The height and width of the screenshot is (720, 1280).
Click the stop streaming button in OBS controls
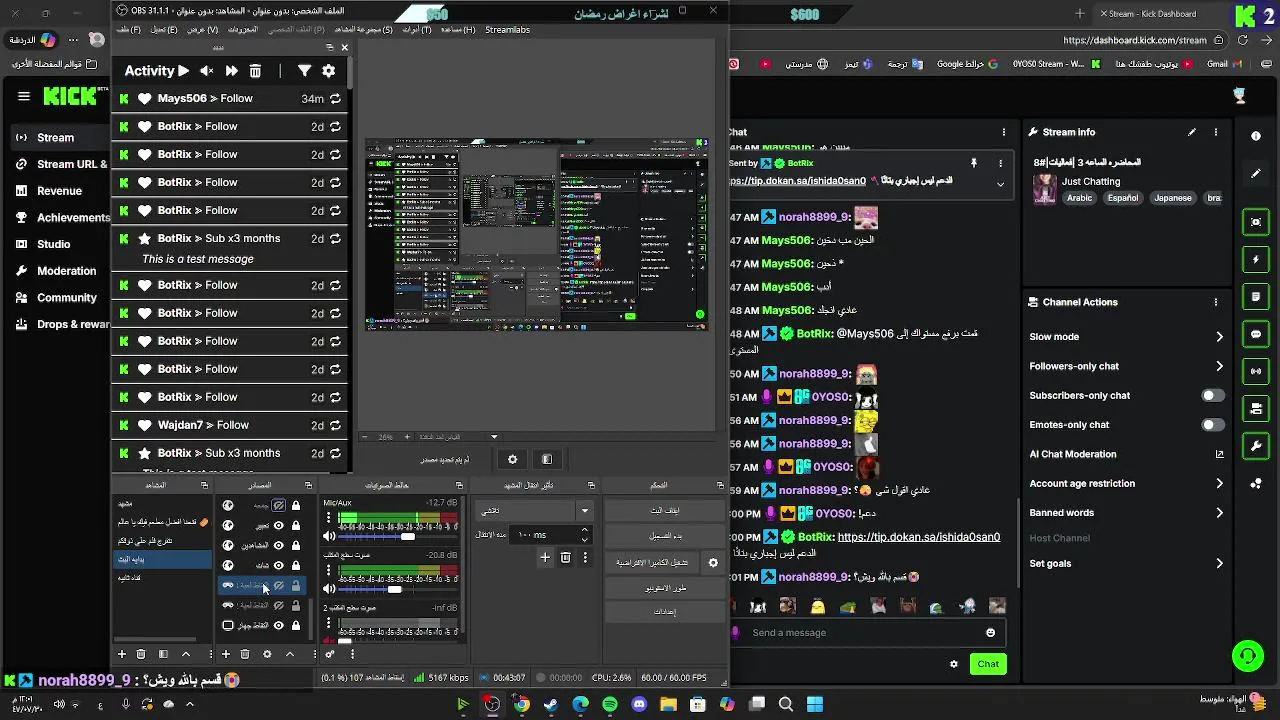(665, 510)
